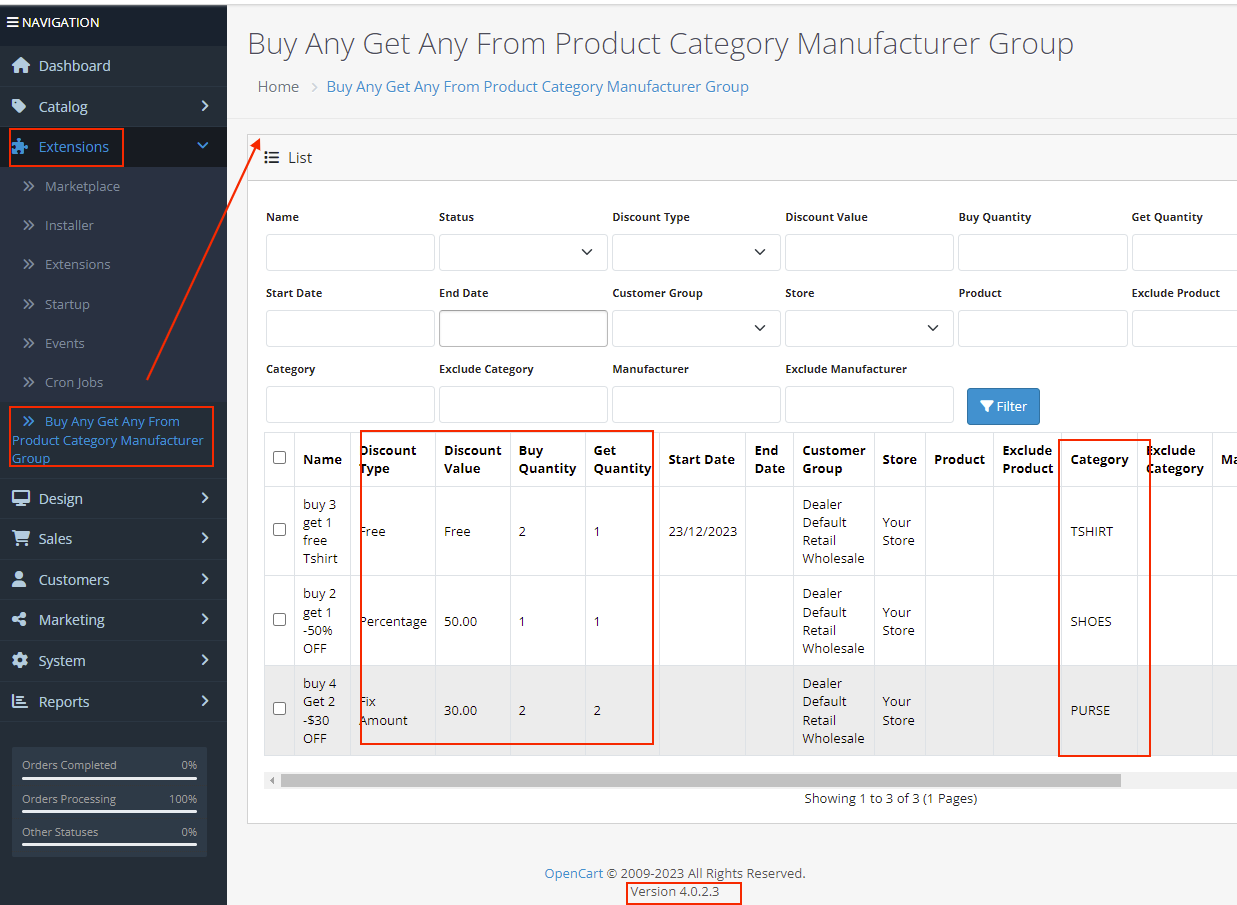Open the Discount Type filter dropdown
The height and width of the screenshot is (905, 1237).
tap(696, 252)
